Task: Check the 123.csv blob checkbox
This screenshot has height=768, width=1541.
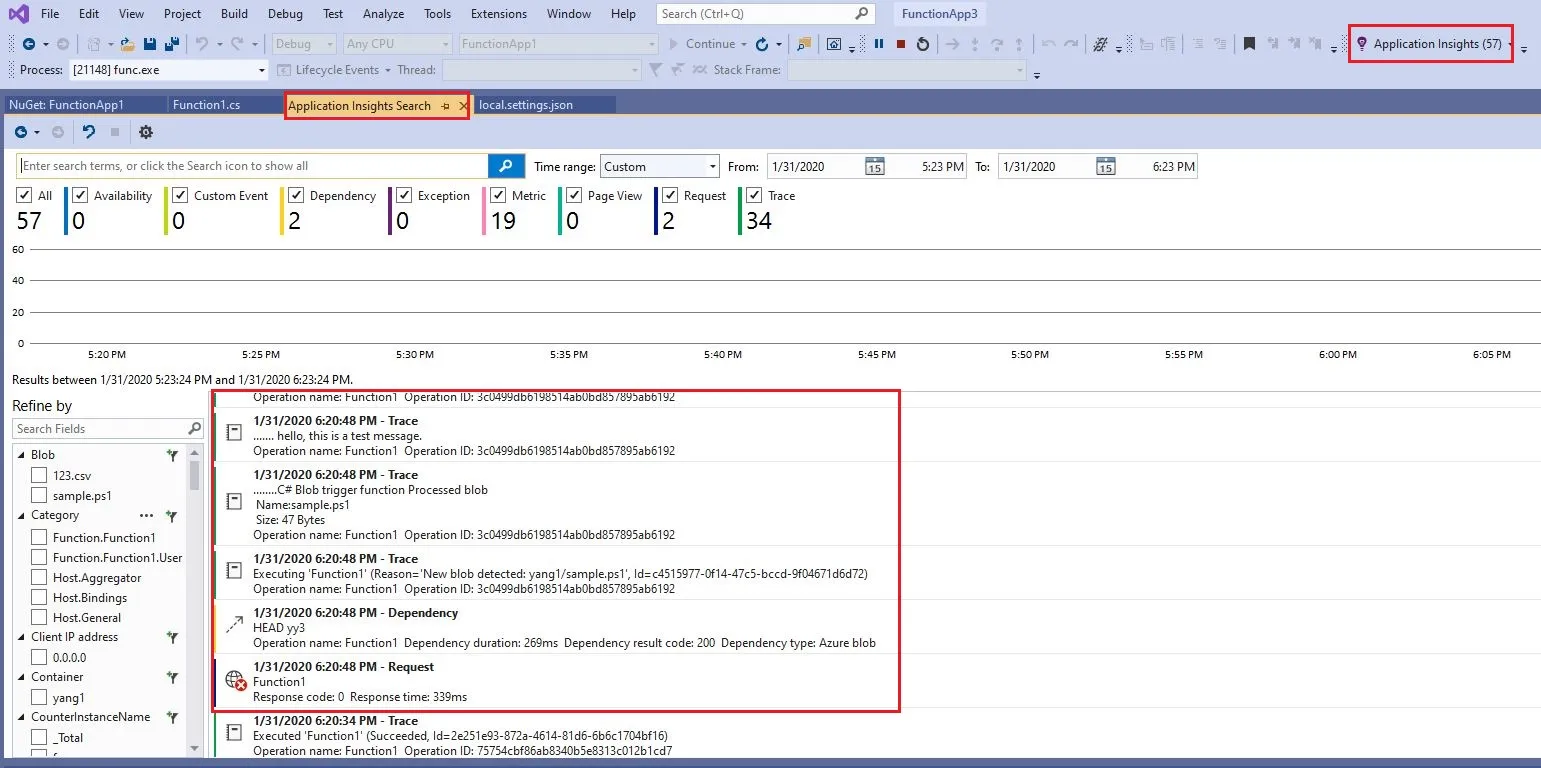Action: tap(39, 476)
